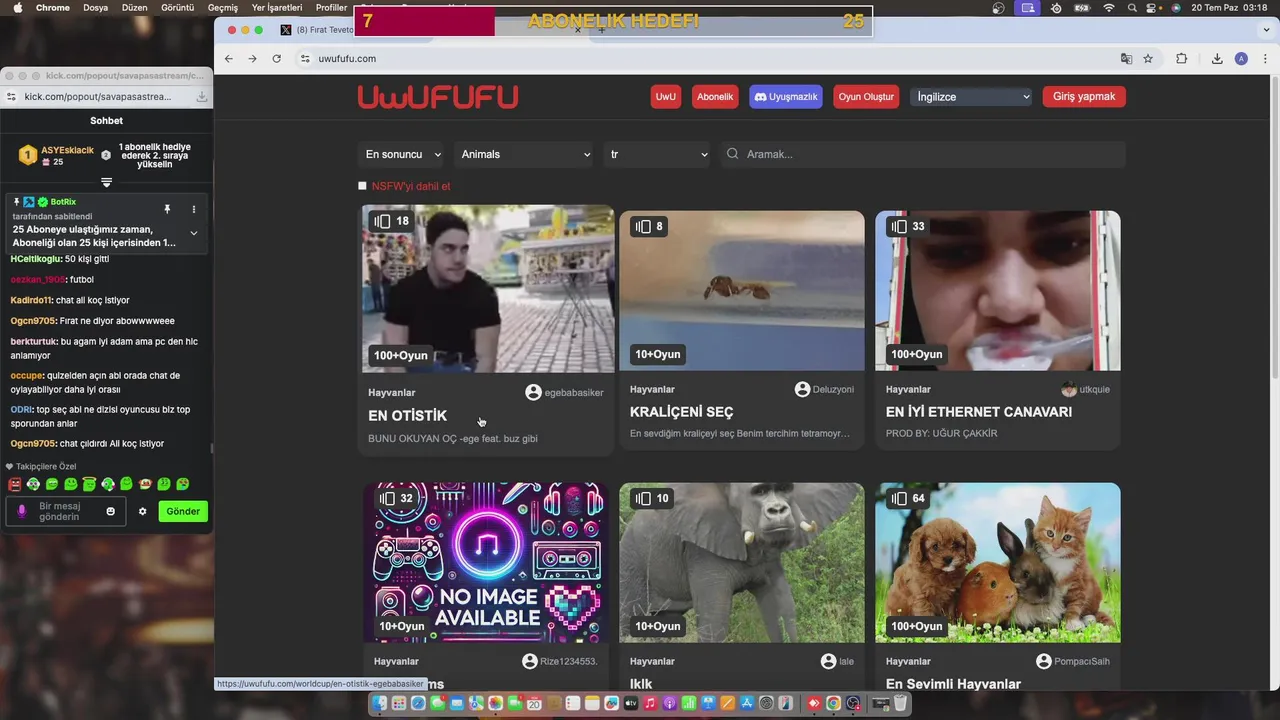This screenshot has height=720, width=1280.
Task: Open macOS Spotlight search icon
Action: pos(1132,7)
